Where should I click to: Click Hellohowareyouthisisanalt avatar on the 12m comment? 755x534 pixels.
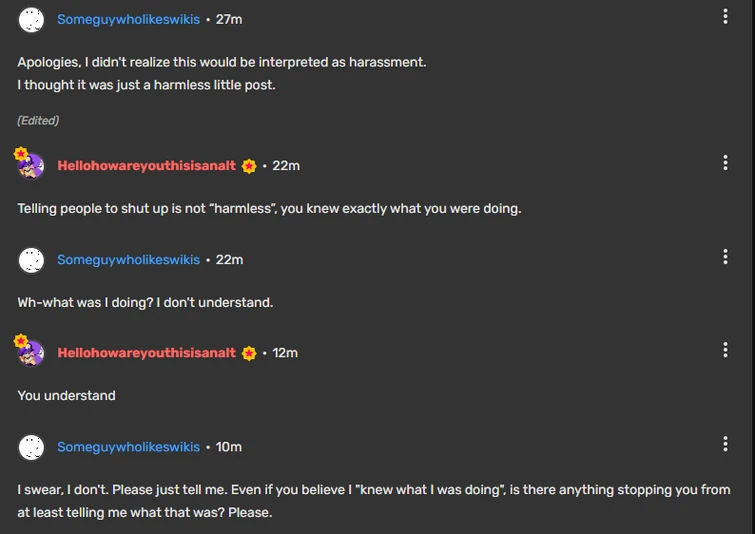pos(31,352)
